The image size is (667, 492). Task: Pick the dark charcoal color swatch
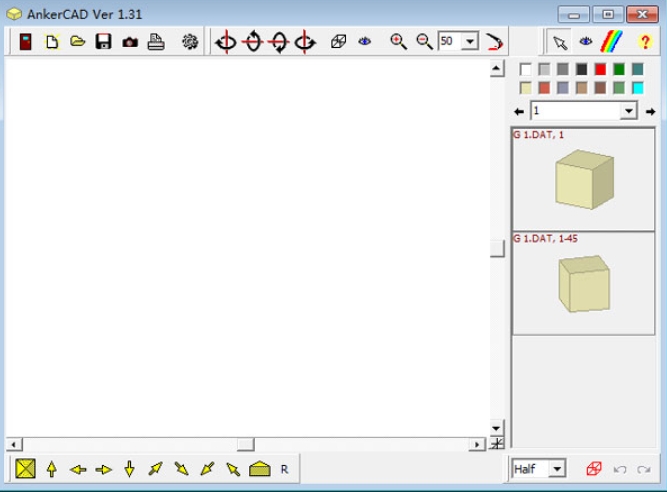pos(581,69)
